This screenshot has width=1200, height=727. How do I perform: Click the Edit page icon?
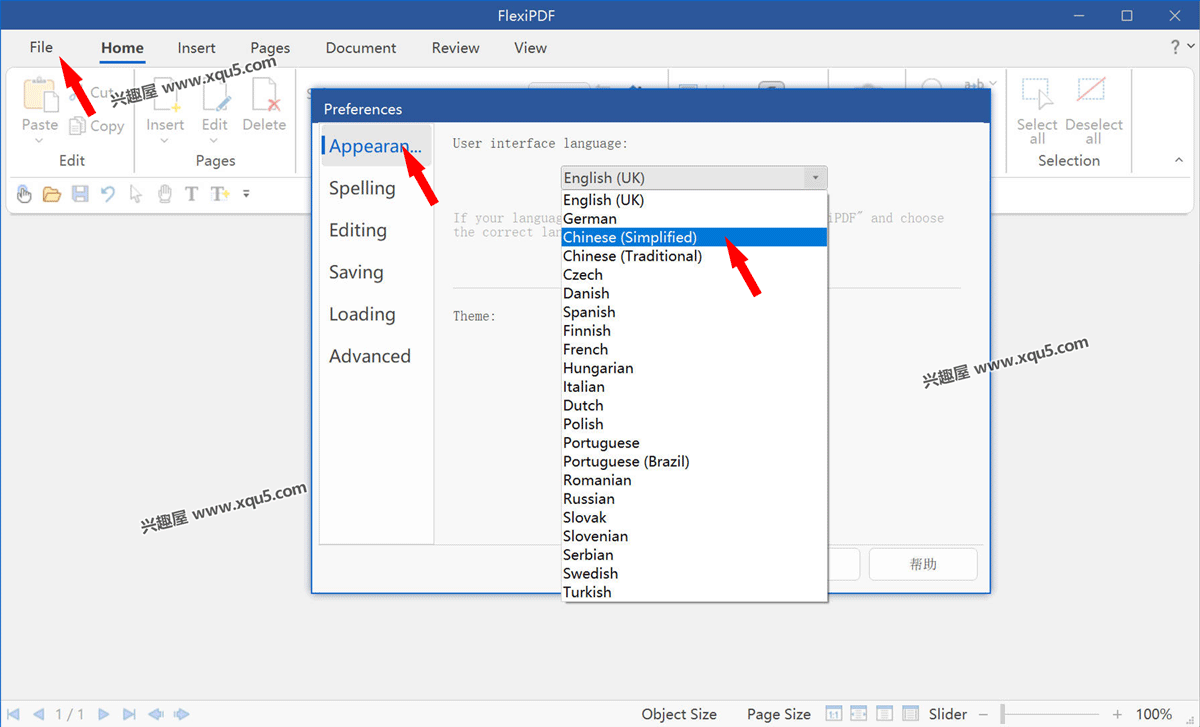(x=215, y=94)
